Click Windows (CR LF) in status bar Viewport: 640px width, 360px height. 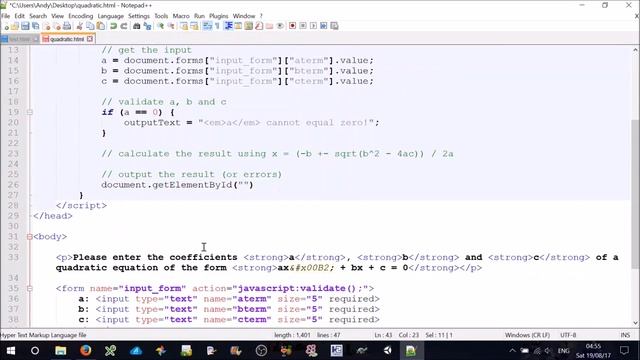[x=527, y=335]
